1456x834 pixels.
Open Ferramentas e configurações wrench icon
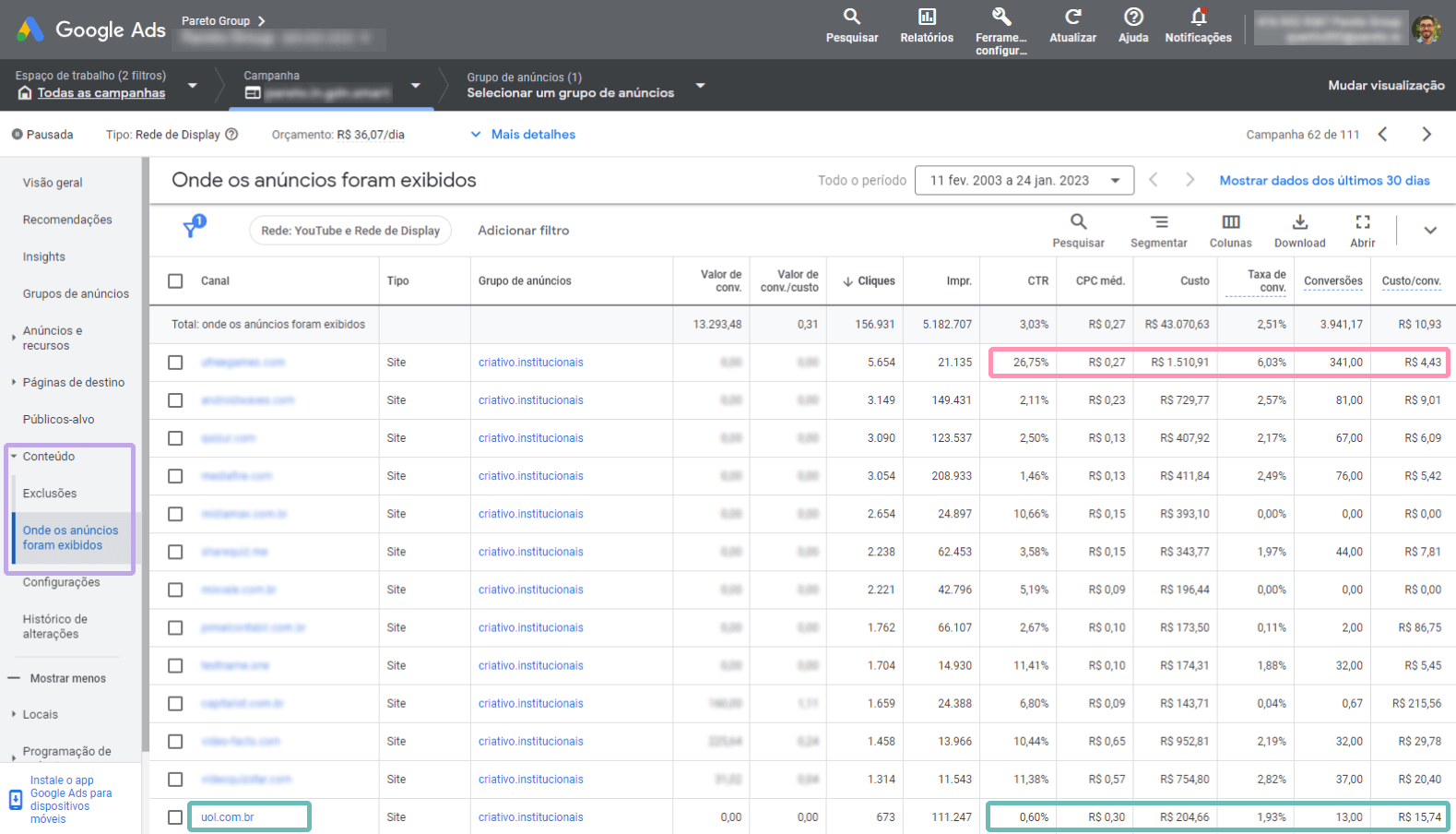[1001, 18]
